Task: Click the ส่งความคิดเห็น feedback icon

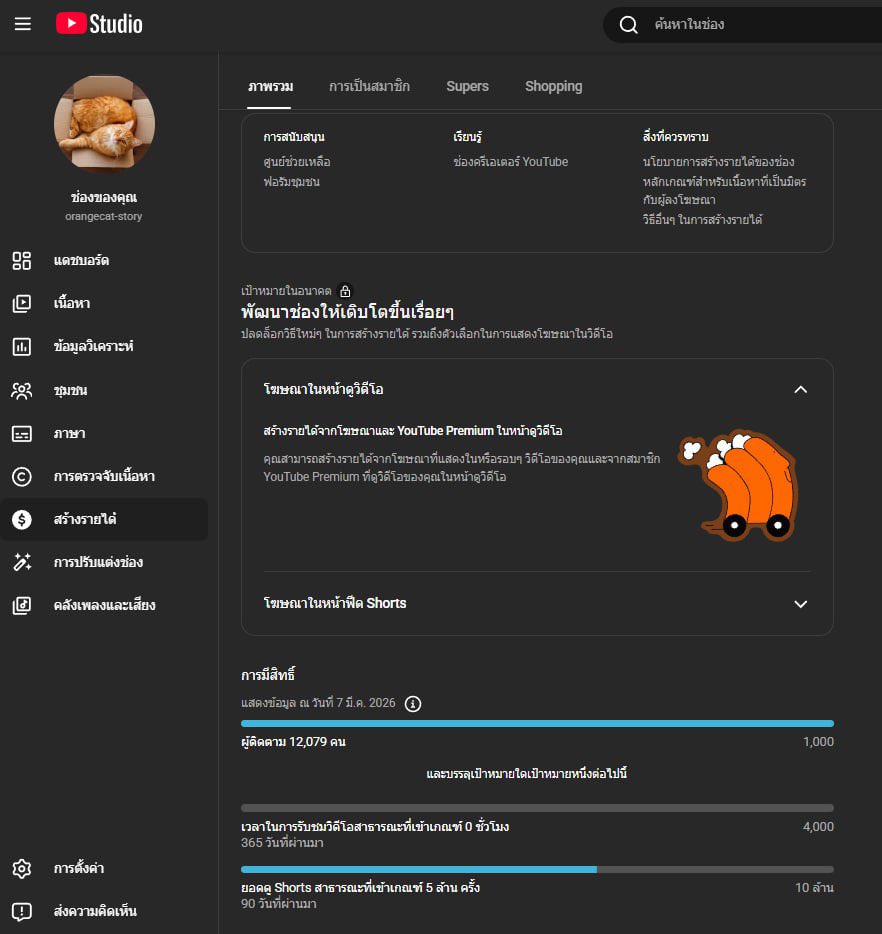Action: click(x=22, y=911)
